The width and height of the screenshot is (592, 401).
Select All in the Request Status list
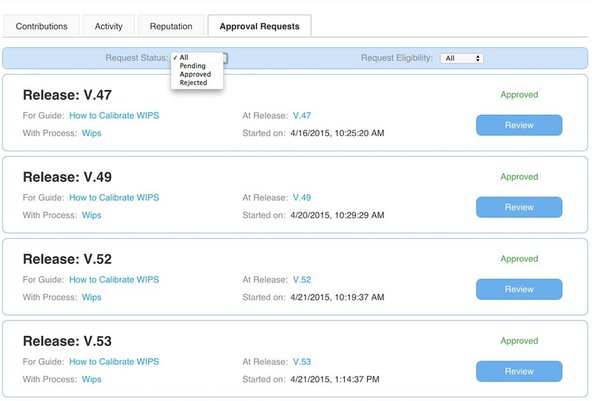tap(184, 57)
